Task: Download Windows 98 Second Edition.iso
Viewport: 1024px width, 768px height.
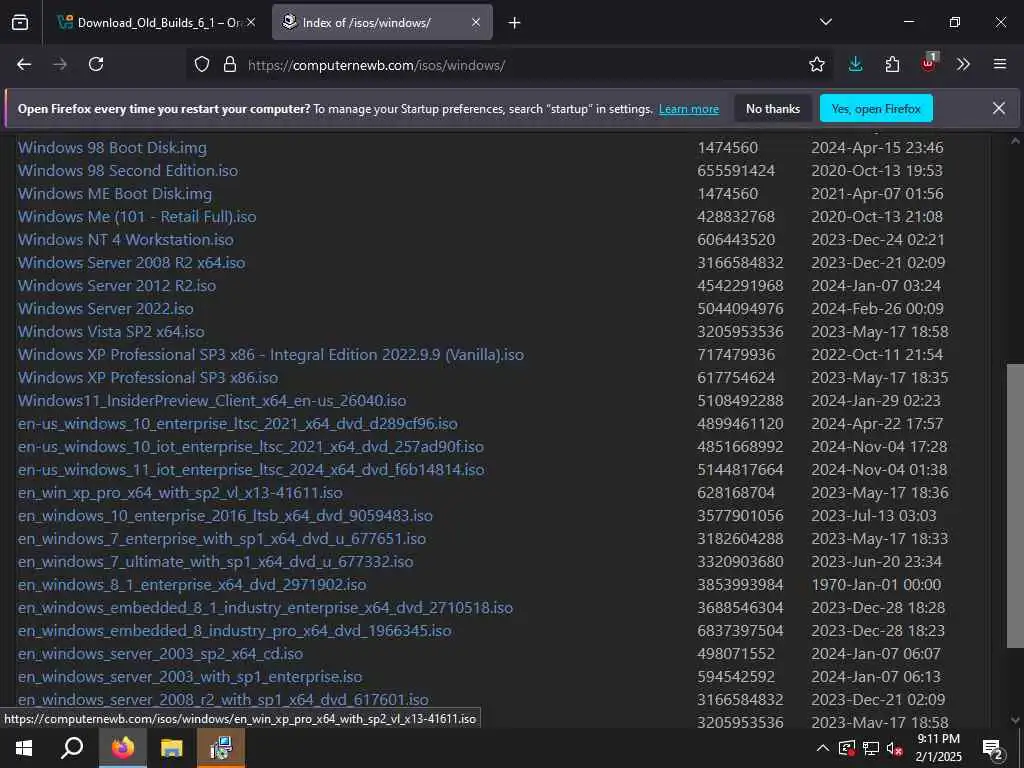Action: (x=128, y=170)
